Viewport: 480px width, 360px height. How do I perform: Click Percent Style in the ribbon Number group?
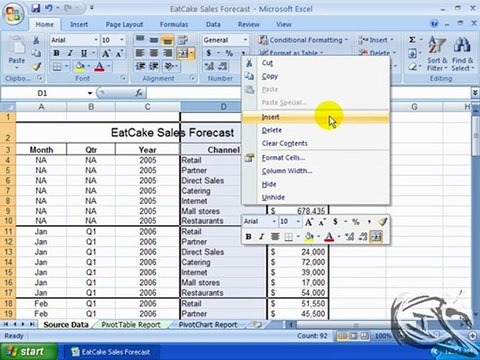coord(229,53)
